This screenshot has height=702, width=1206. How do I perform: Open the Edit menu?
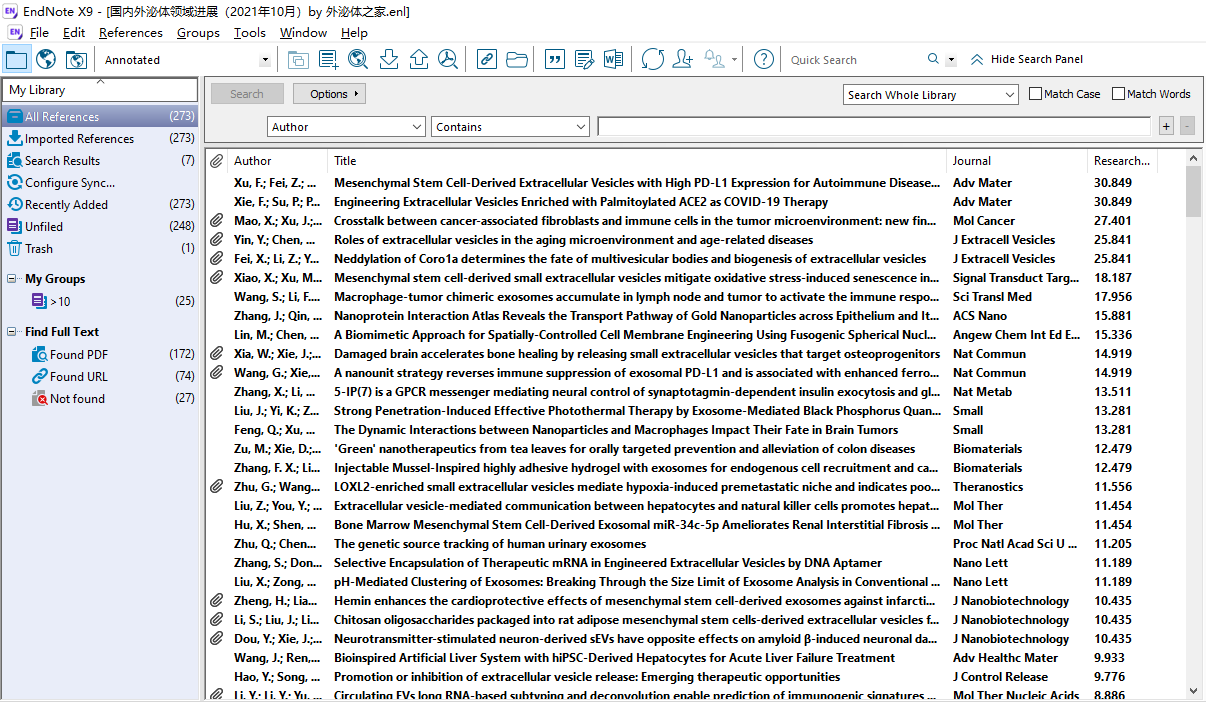pos(74,32)
